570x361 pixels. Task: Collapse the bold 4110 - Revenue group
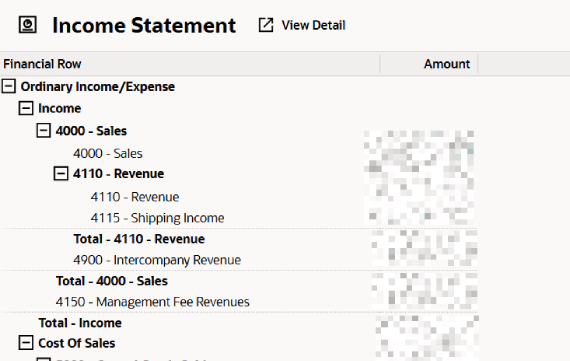pyautogui.click(x=61, y=173)
